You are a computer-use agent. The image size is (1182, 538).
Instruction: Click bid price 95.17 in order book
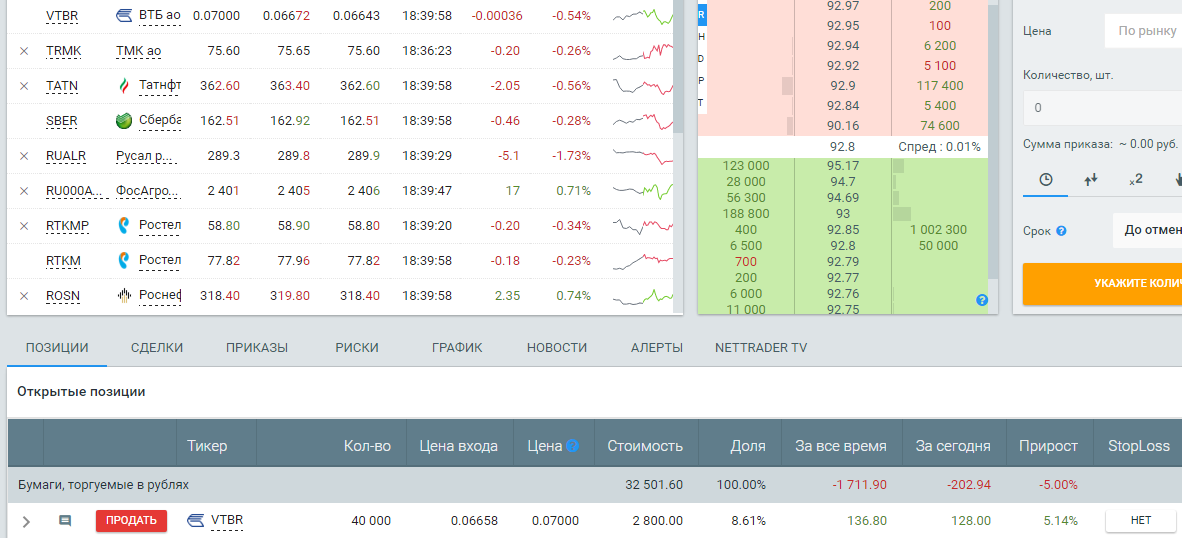[842, 166]
